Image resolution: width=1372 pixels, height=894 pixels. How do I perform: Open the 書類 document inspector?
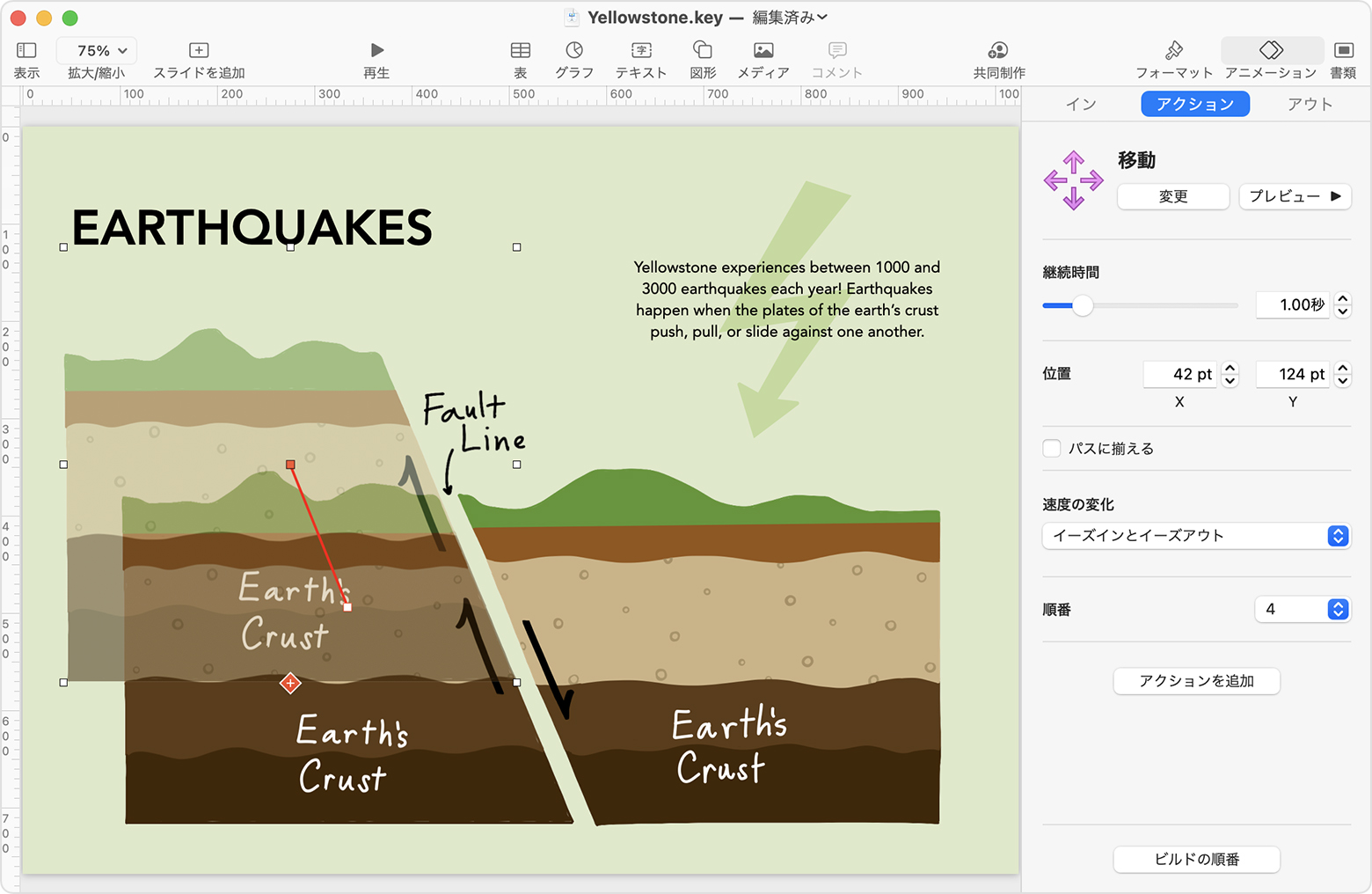[x=1344, y=50]
